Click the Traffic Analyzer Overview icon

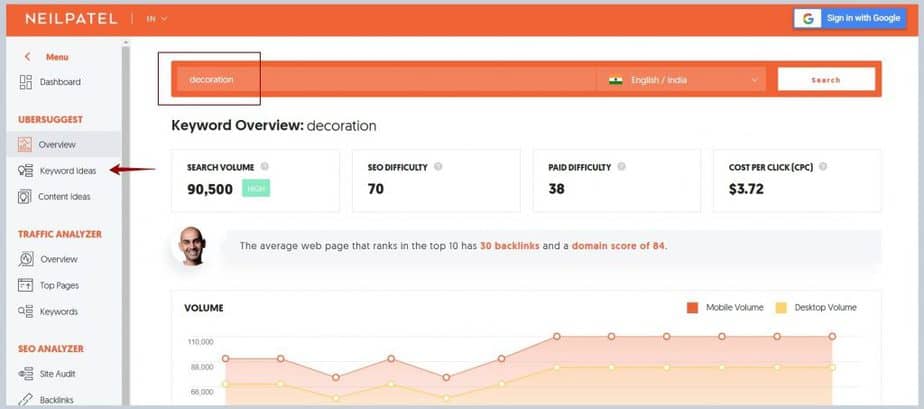tap(26, 259)
